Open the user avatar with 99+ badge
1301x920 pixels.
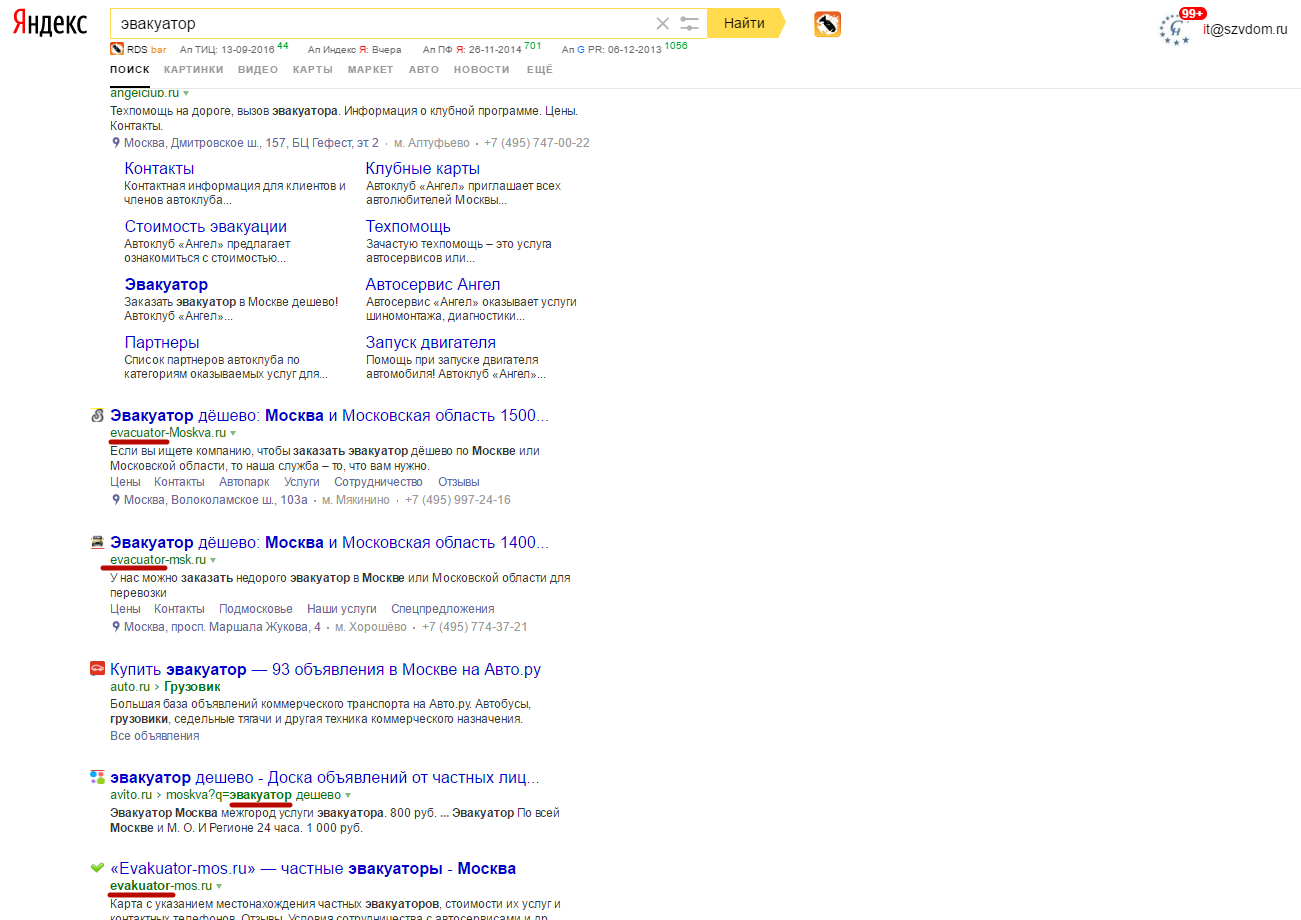pos(1174,29)
